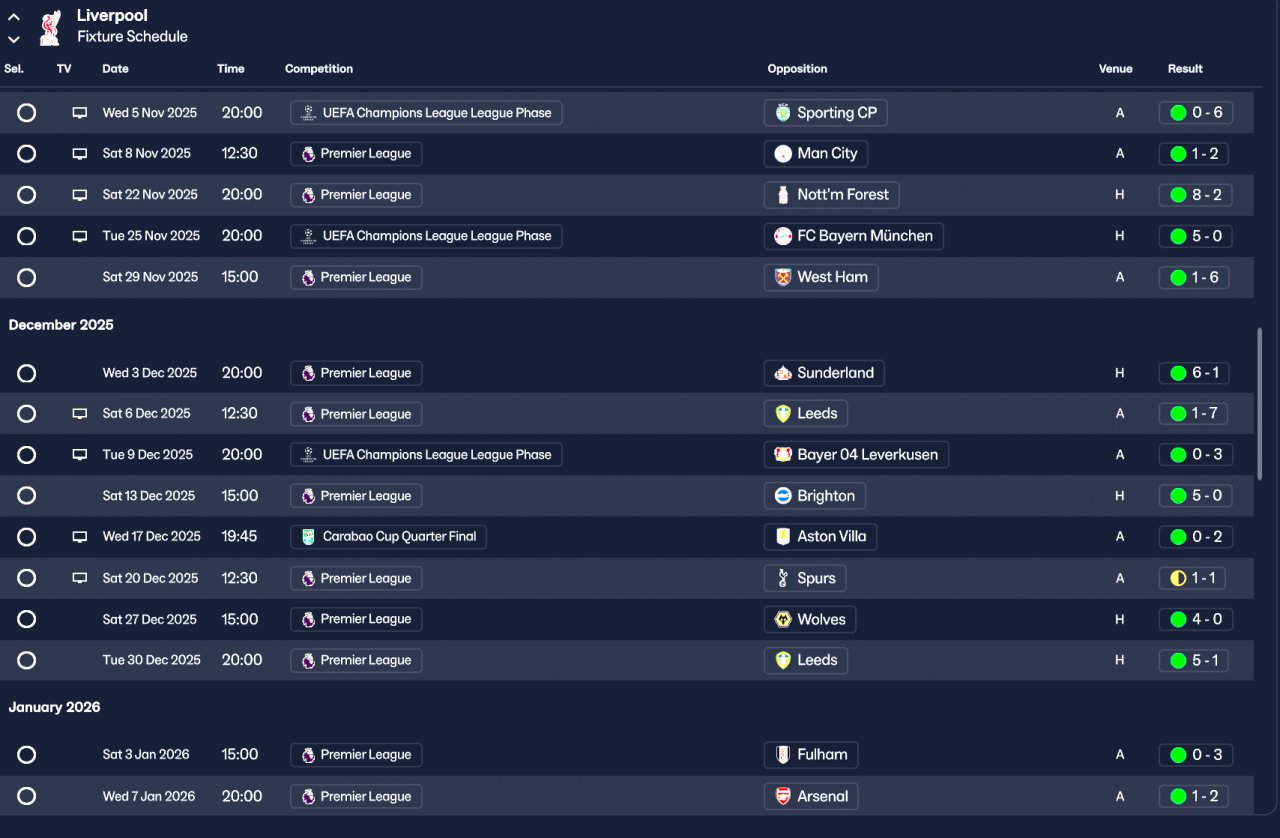This screenshot has width=1280, height=838.
Task: Toggle selection circle for Fulham fixture
Action: (27, 755)
